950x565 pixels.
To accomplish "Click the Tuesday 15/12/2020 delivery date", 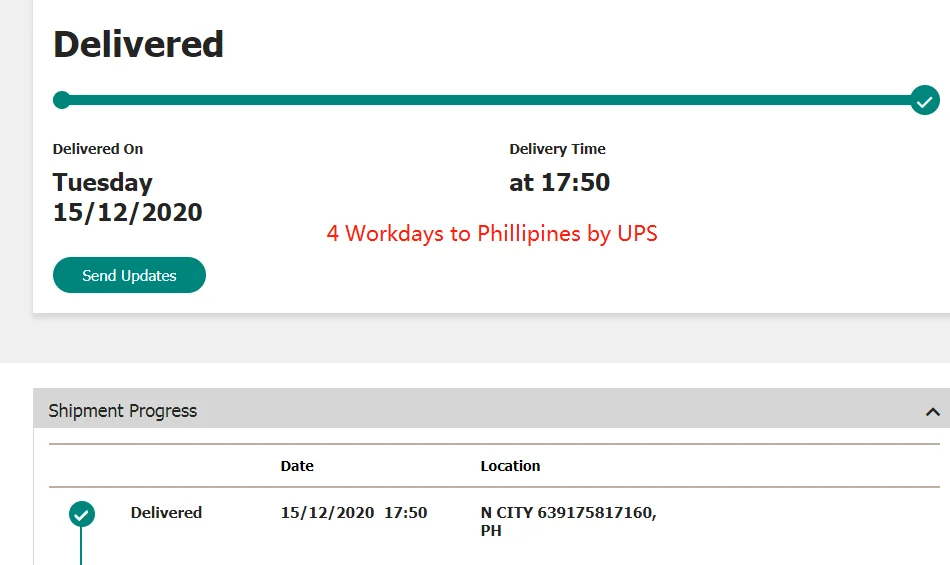I will pyautogui.click(x=127, y=197).
